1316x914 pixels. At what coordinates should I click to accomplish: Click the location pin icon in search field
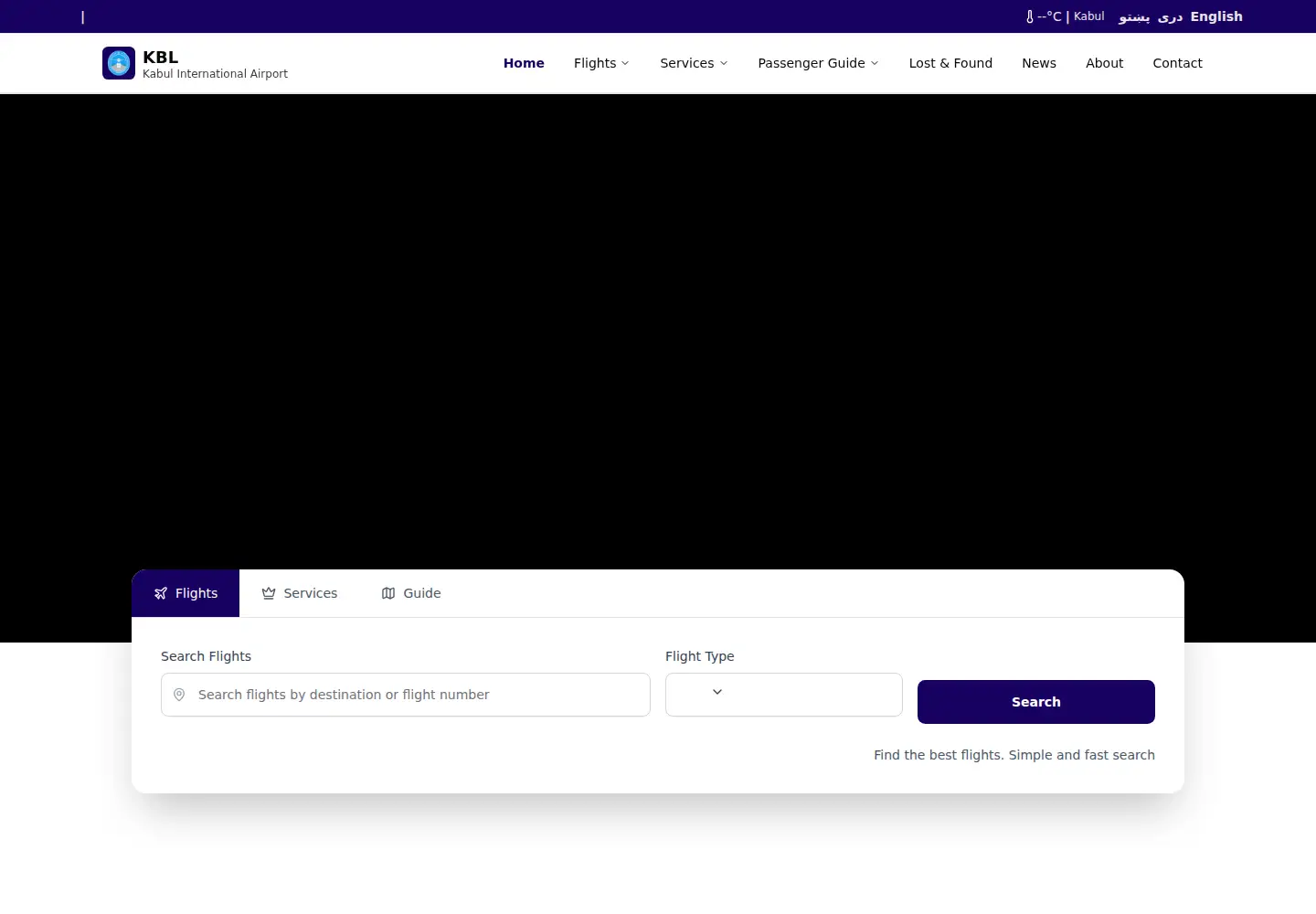[x=179, y=695]
